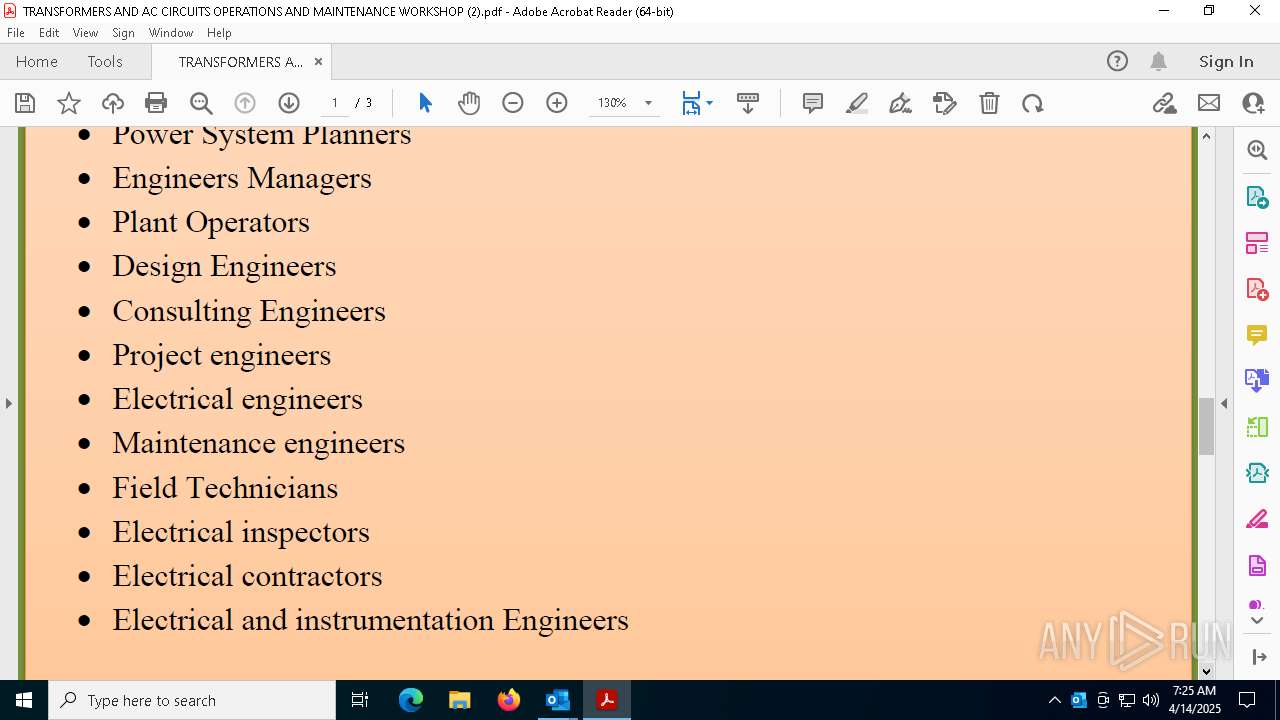Open the Organize Pages sidebar tool
This screenshot has height=720, width=1280.
(x=1257, y=243)
